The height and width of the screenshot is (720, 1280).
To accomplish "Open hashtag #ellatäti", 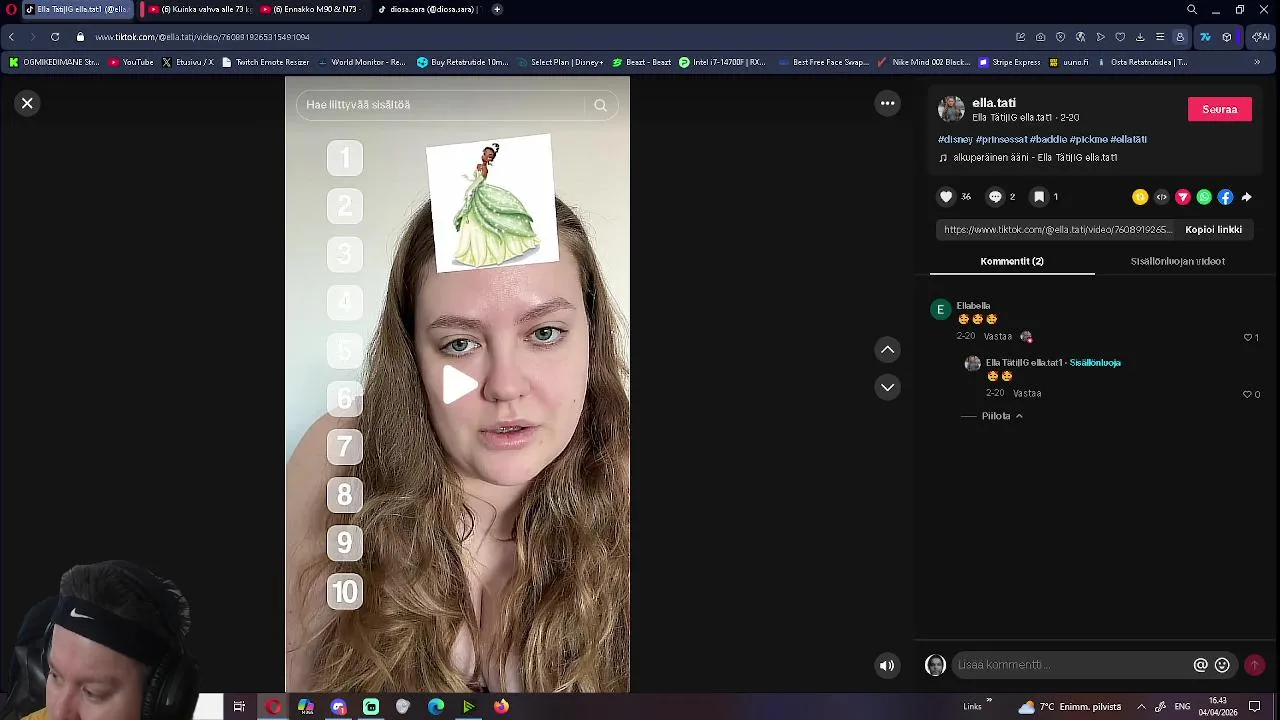I will [1128, 139].
